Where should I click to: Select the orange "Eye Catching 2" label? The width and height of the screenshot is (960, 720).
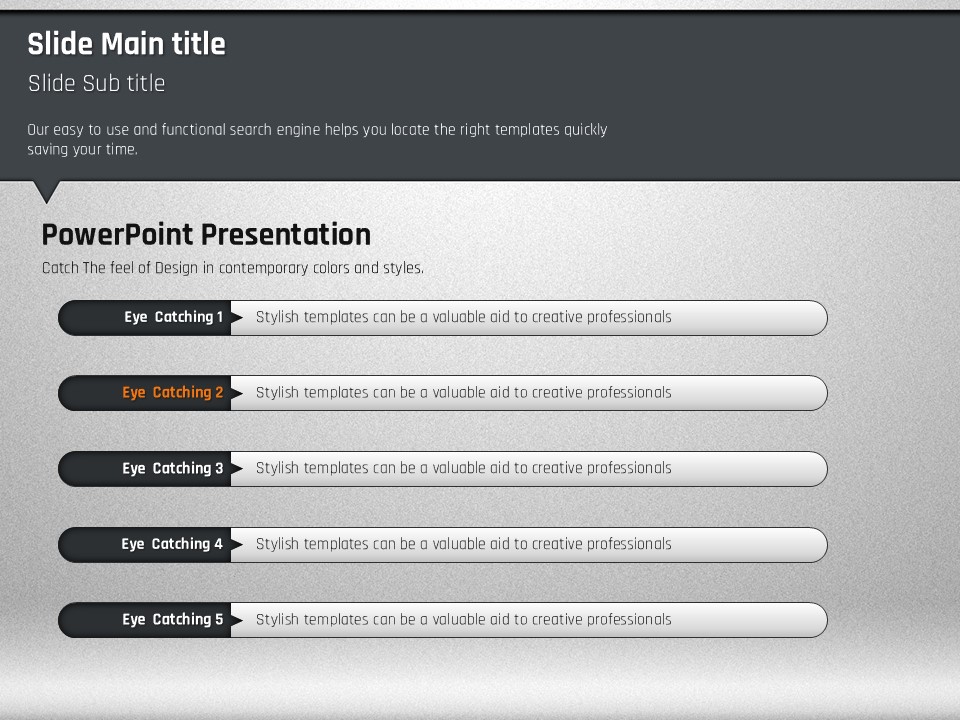(173, 393)
